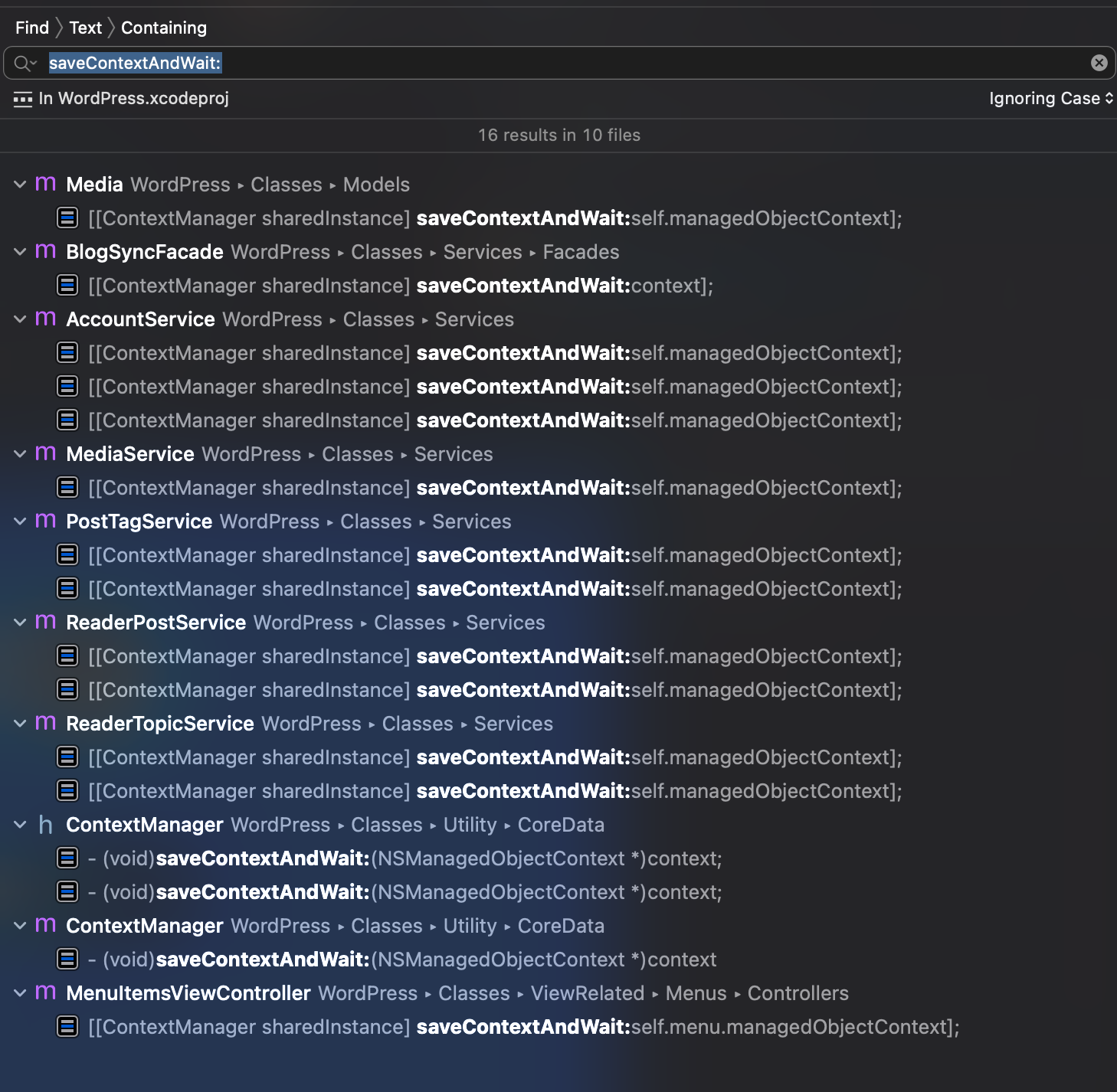Open the search options magnifier menu
1117x1092 pixels.
25,63
